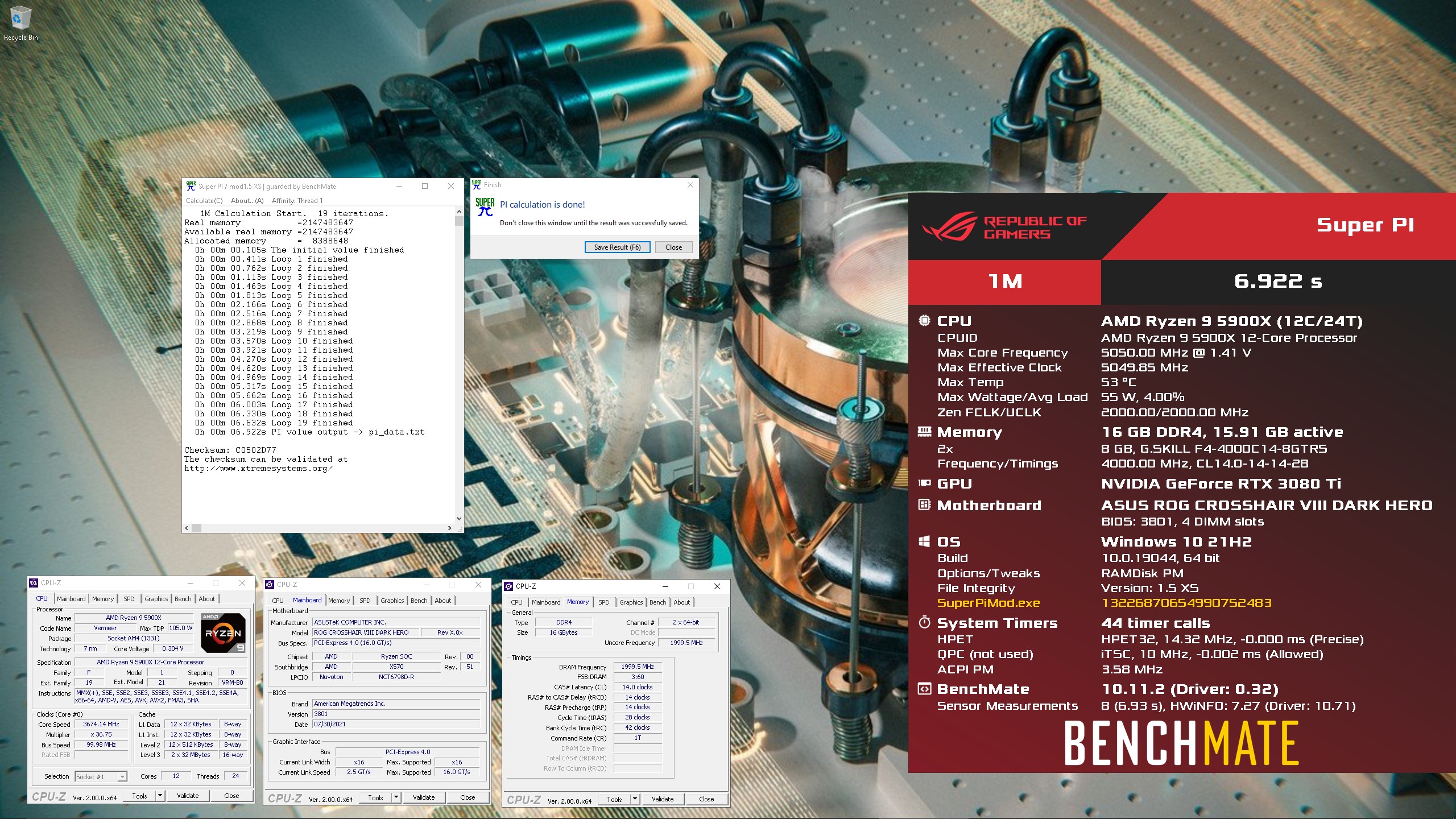Switch to Mainboard tab in first CPU-Z window
Viewport: 1456px width, 819px height.
pos(71,599)
